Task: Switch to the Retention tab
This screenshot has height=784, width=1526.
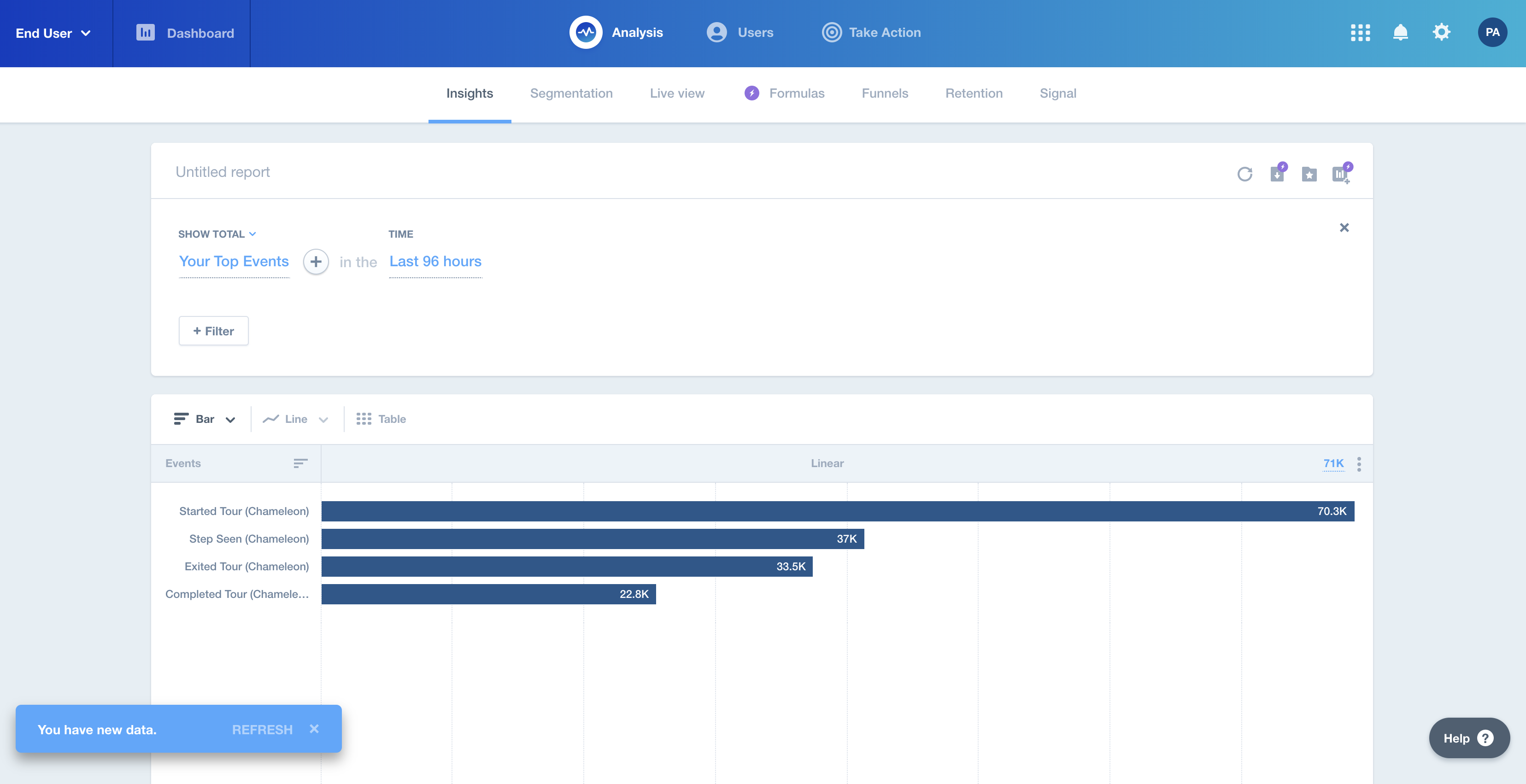Action: coord(974,93)
